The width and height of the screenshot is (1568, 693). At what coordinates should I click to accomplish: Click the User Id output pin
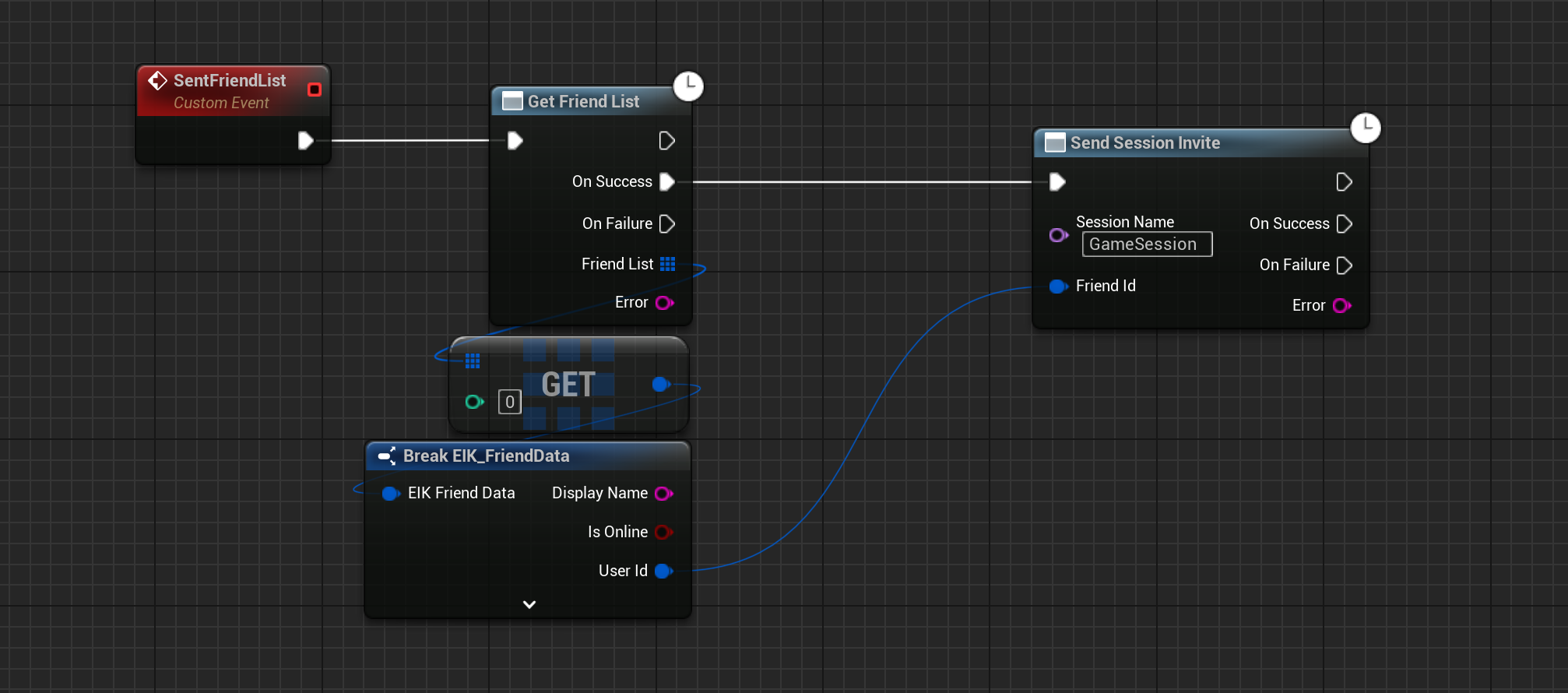click(x=663, y=571)
